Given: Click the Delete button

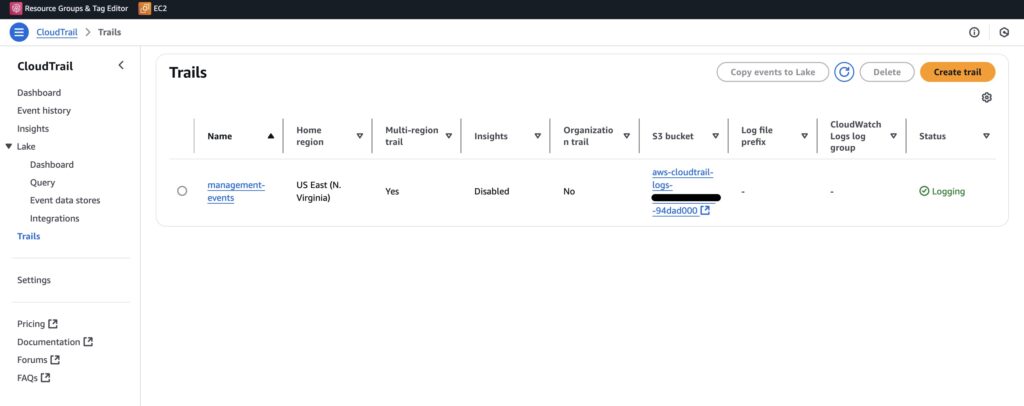Looking at the screenshot, I should point(886,72).
